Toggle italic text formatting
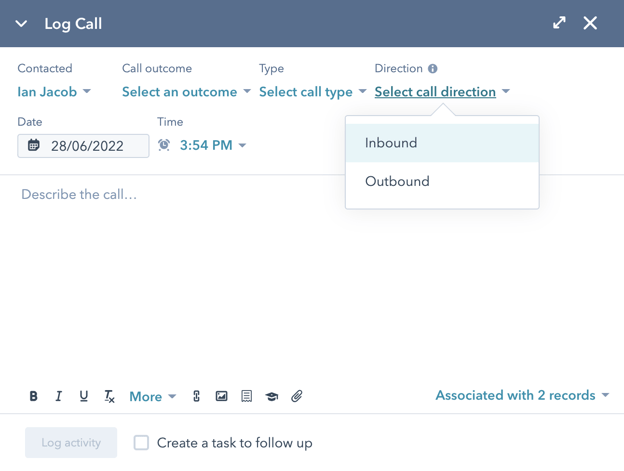This screenshot has width=624, height=471. (x=58, y=396)
